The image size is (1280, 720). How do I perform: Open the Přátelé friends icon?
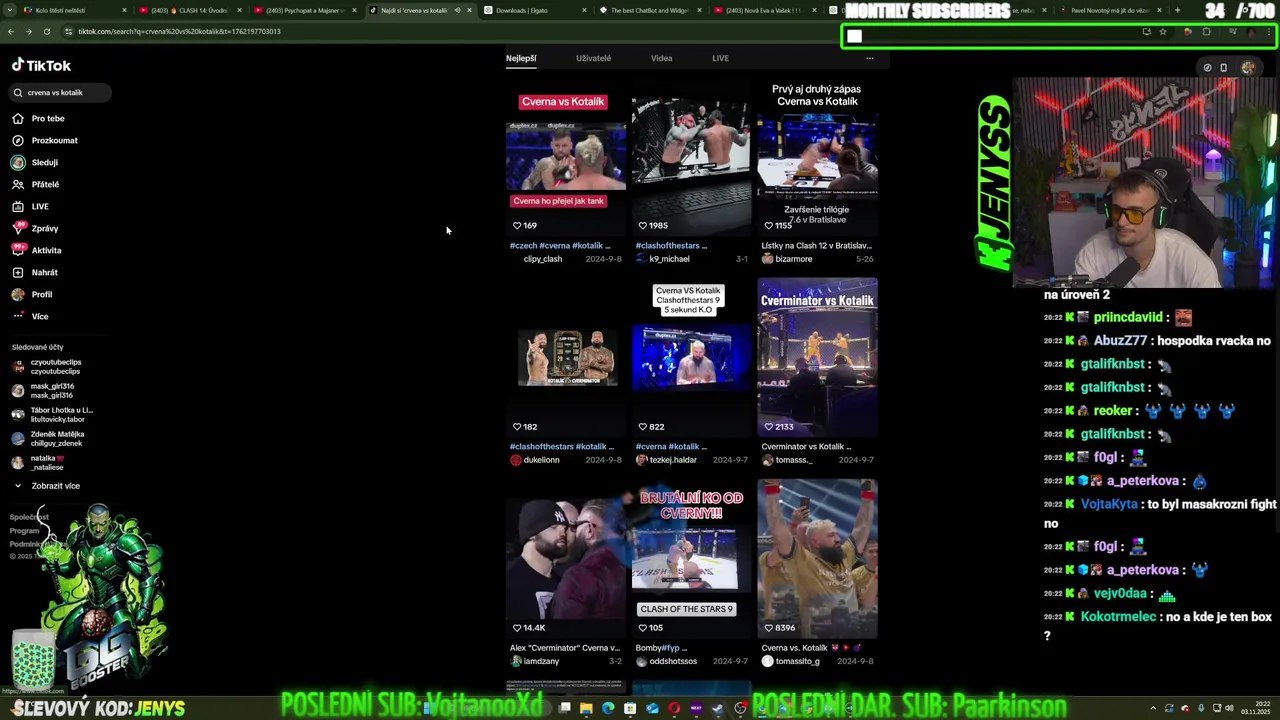[18, 184]
